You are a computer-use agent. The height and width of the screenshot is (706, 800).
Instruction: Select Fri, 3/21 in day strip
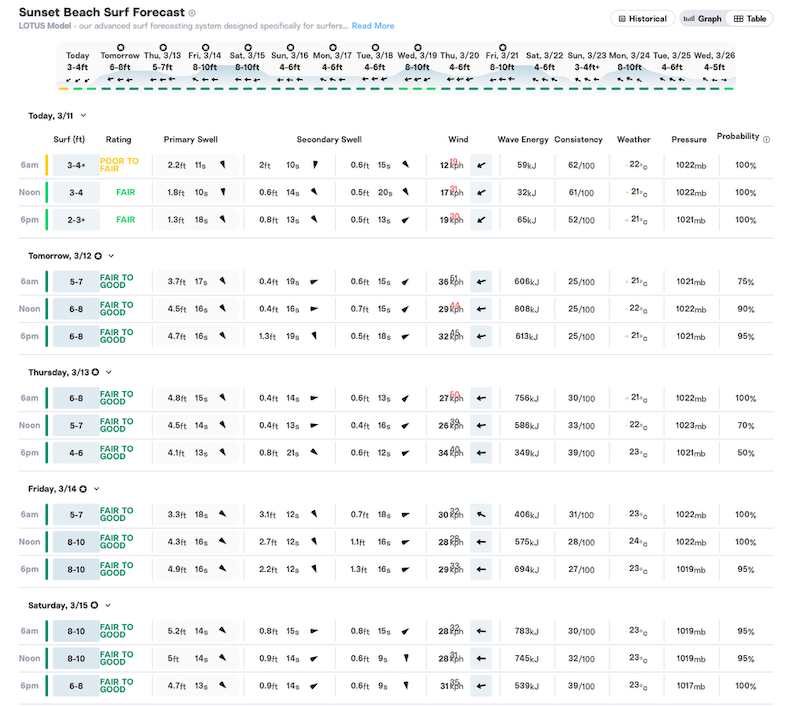(x=502, y=65)
